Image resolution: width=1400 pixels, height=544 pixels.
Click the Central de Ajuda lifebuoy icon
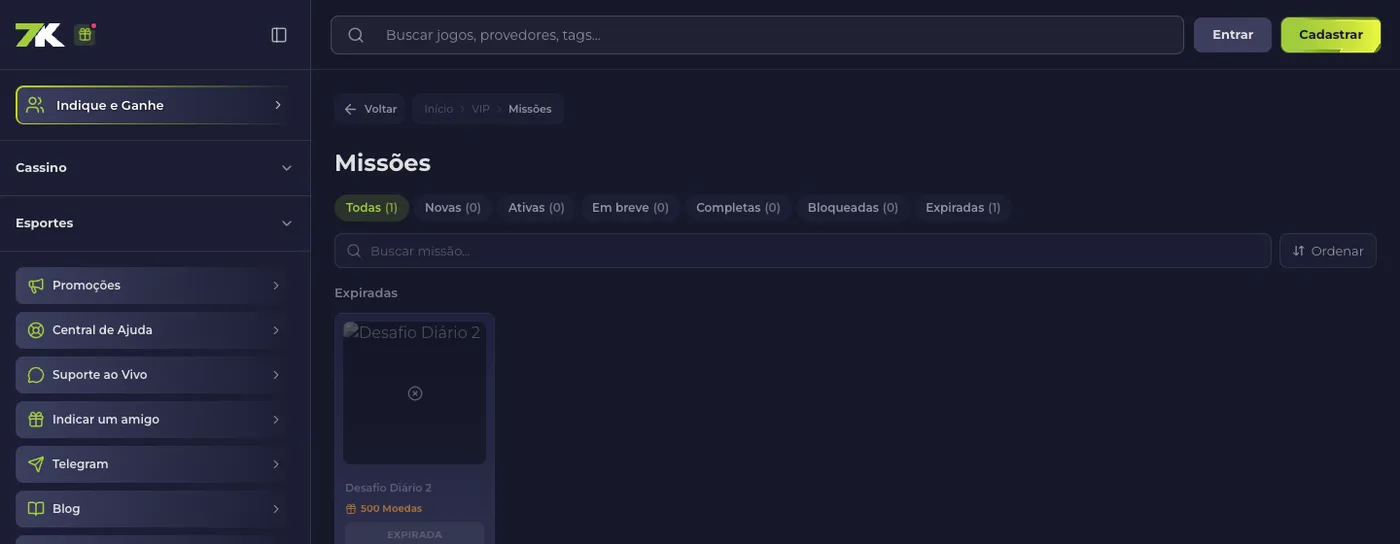(36, 330)
